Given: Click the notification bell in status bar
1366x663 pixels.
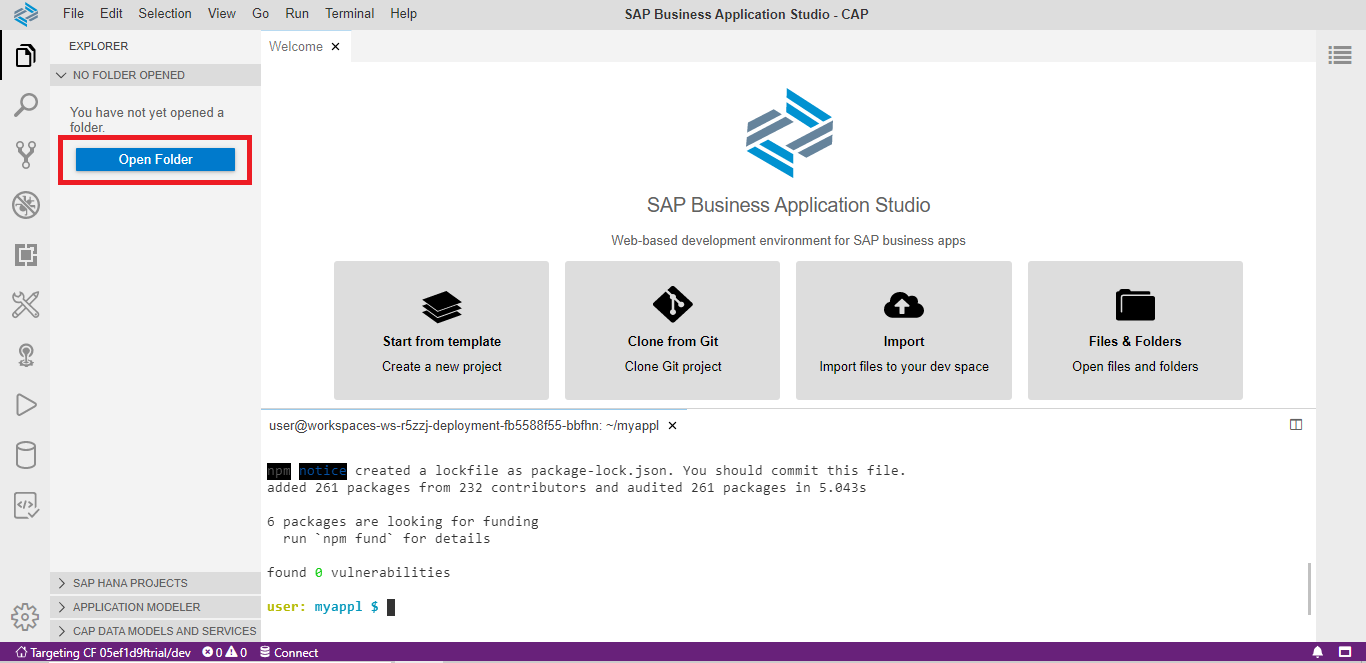Looking at the screenshot, I should 1317,653.
